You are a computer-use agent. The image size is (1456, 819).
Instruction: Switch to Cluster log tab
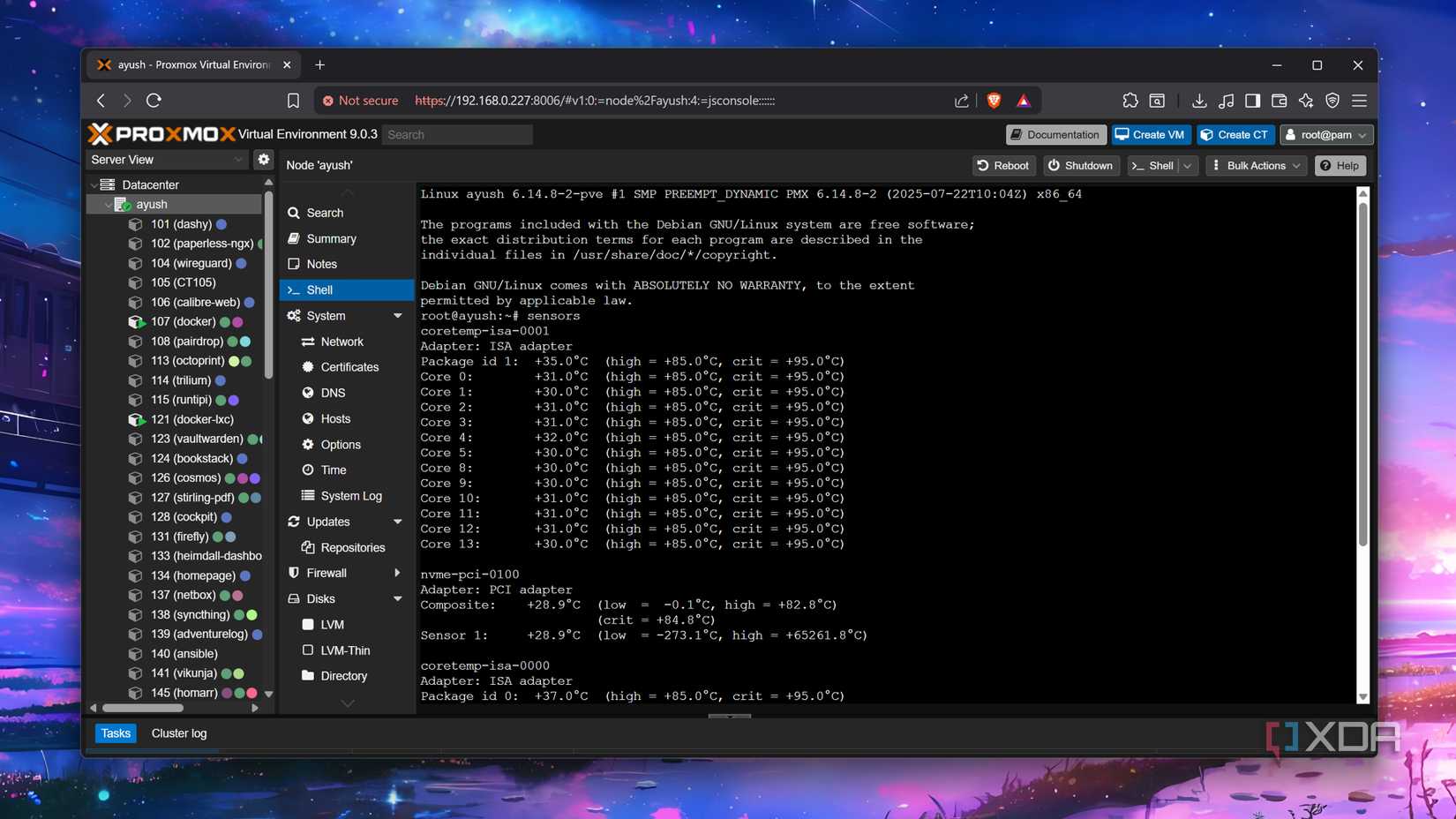coord(179,733)
